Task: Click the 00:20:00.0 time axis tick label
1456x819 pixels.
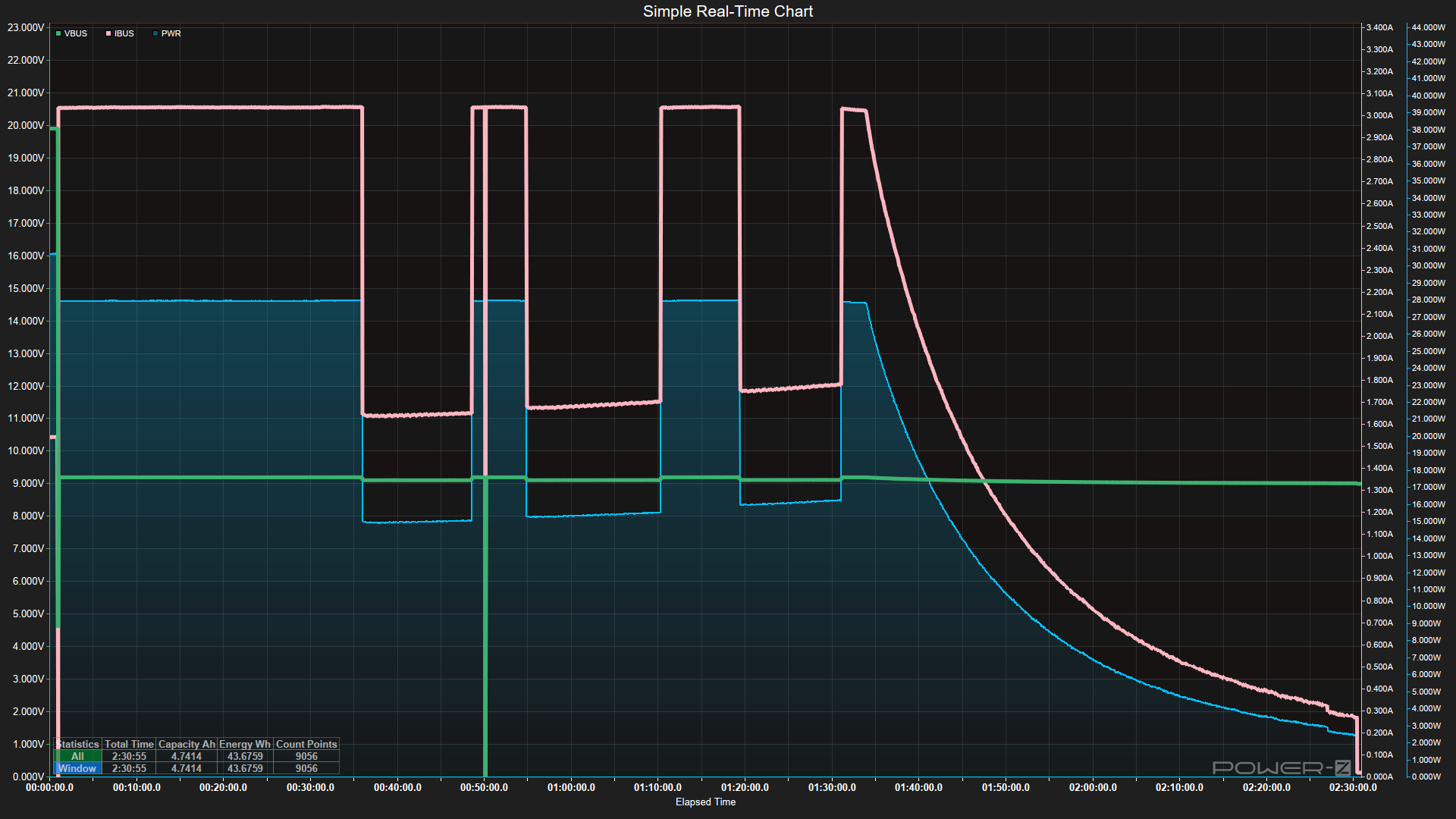Action: pos(223,787)
